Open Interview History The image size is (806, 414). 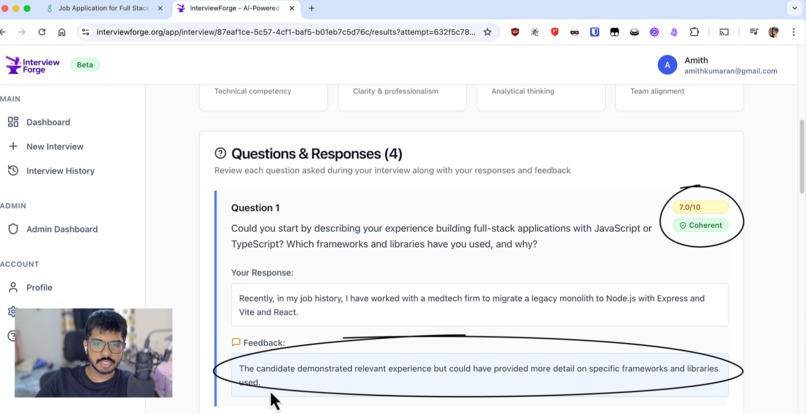(x=60, y=171)
